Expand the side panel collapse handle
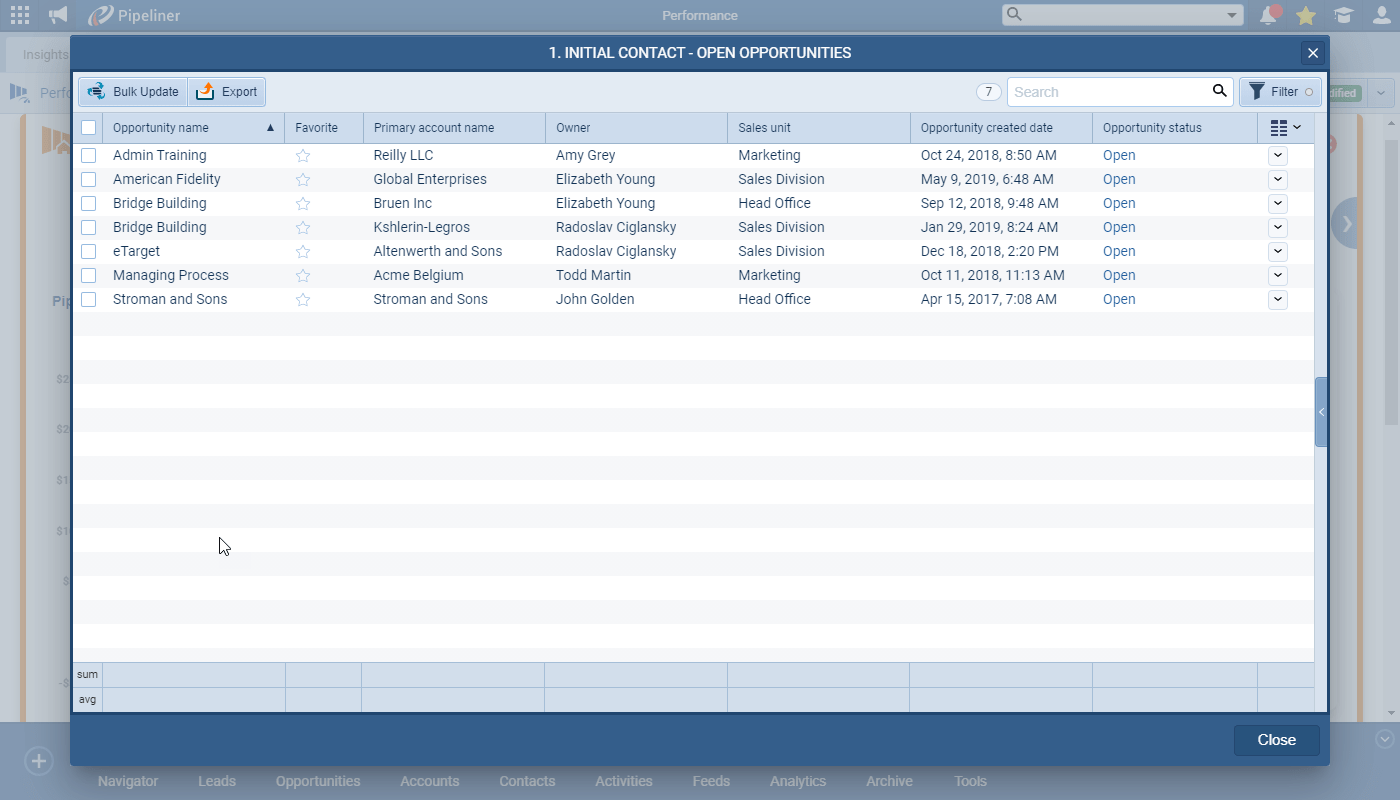Image resolution: width=1400 pixels, height=800 pixels. (x=1321, y=412)
